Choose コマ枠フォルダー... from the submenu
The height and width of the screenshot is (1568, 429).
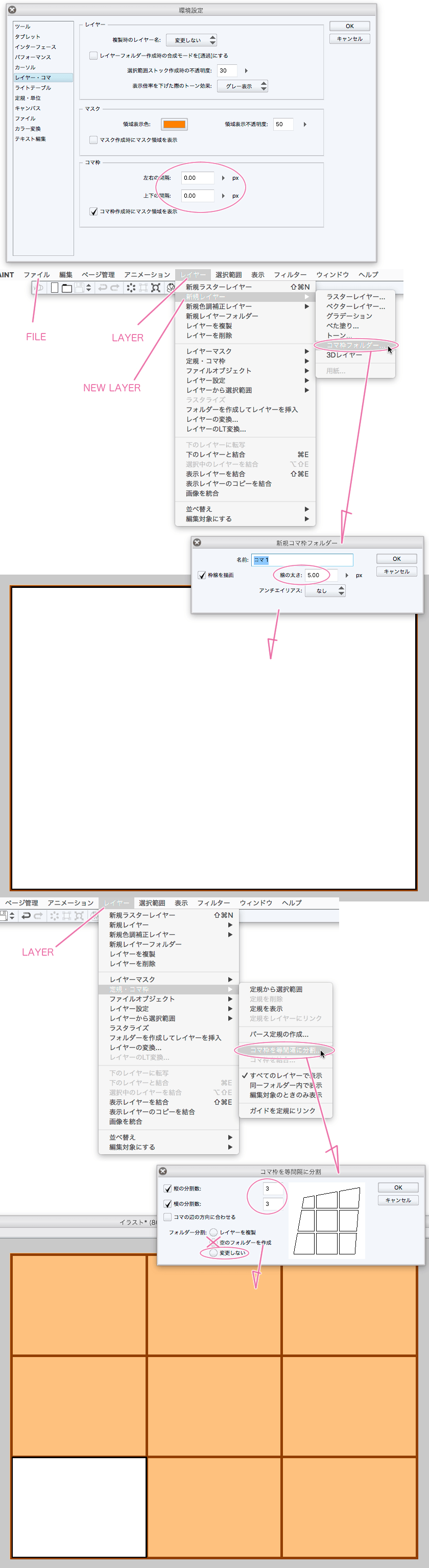tap(355, 345)
